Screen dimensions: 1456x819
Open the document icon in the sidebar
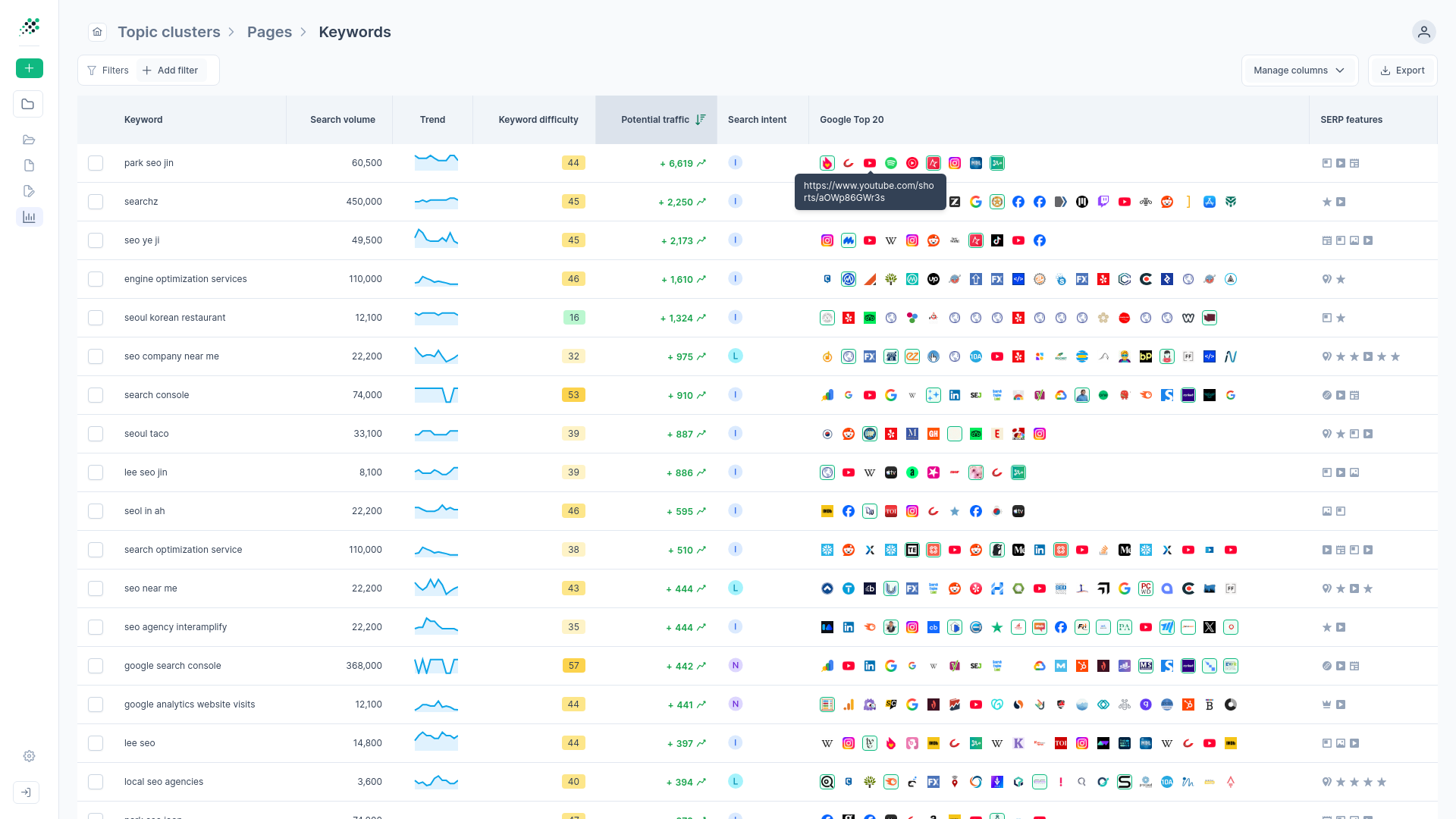click(x=29, y=165)
